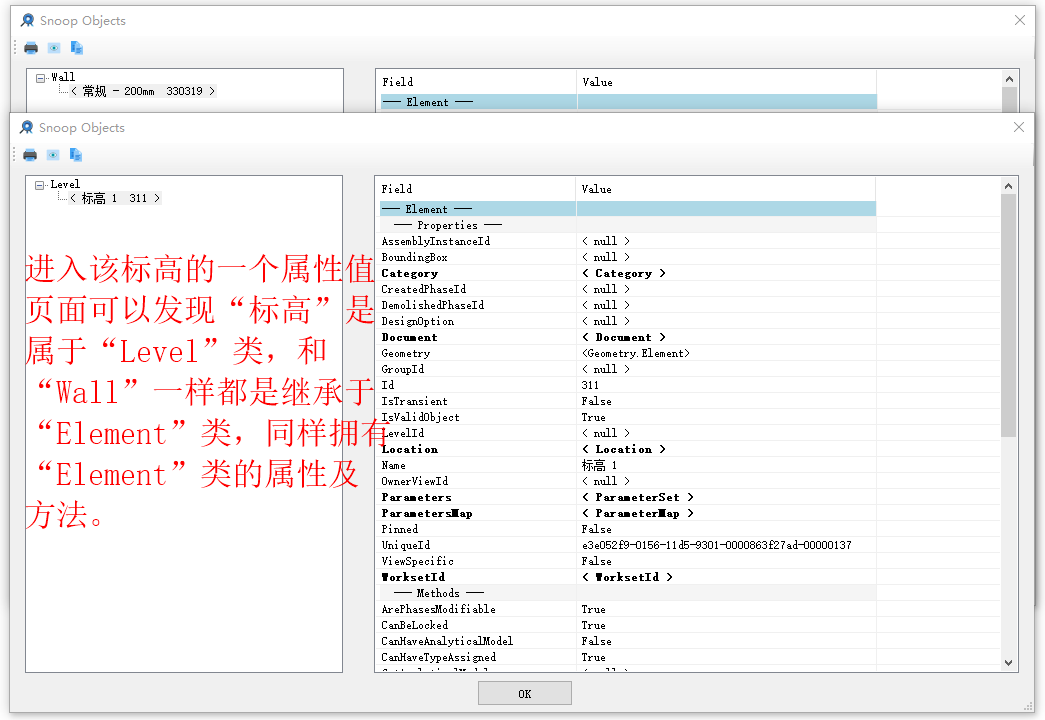1045x720 pixels.
Task: Select the CreatedPhaseId field
Action: 424,289
